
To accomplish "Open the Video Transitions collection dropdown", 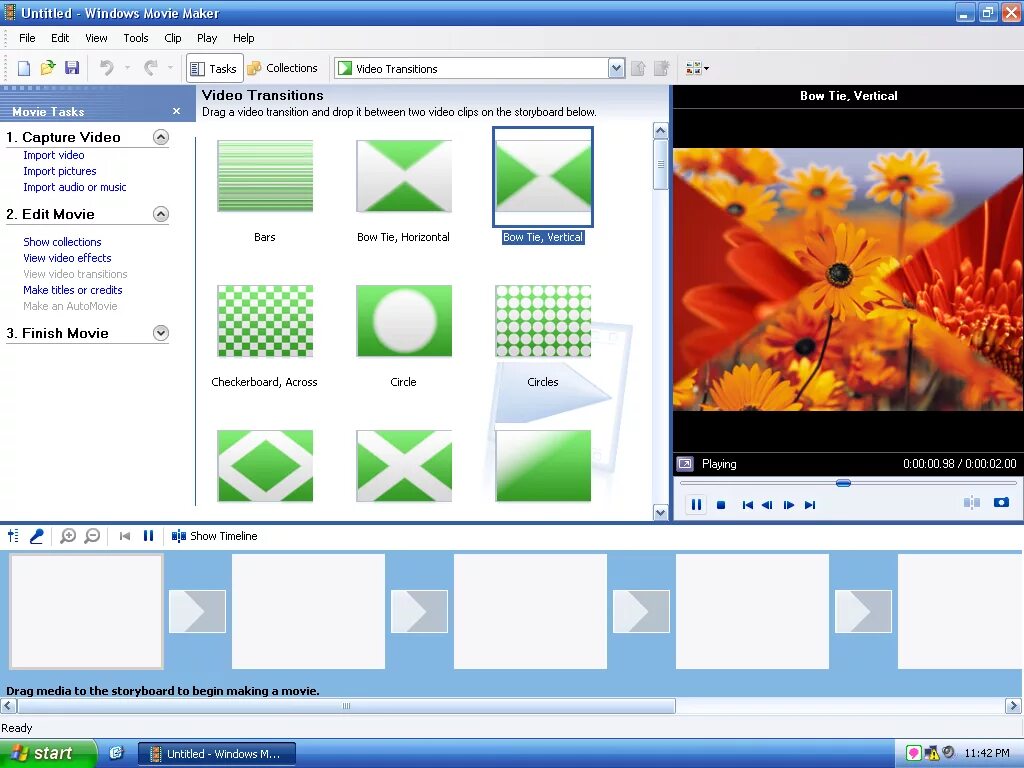I will tap(616, 69).
